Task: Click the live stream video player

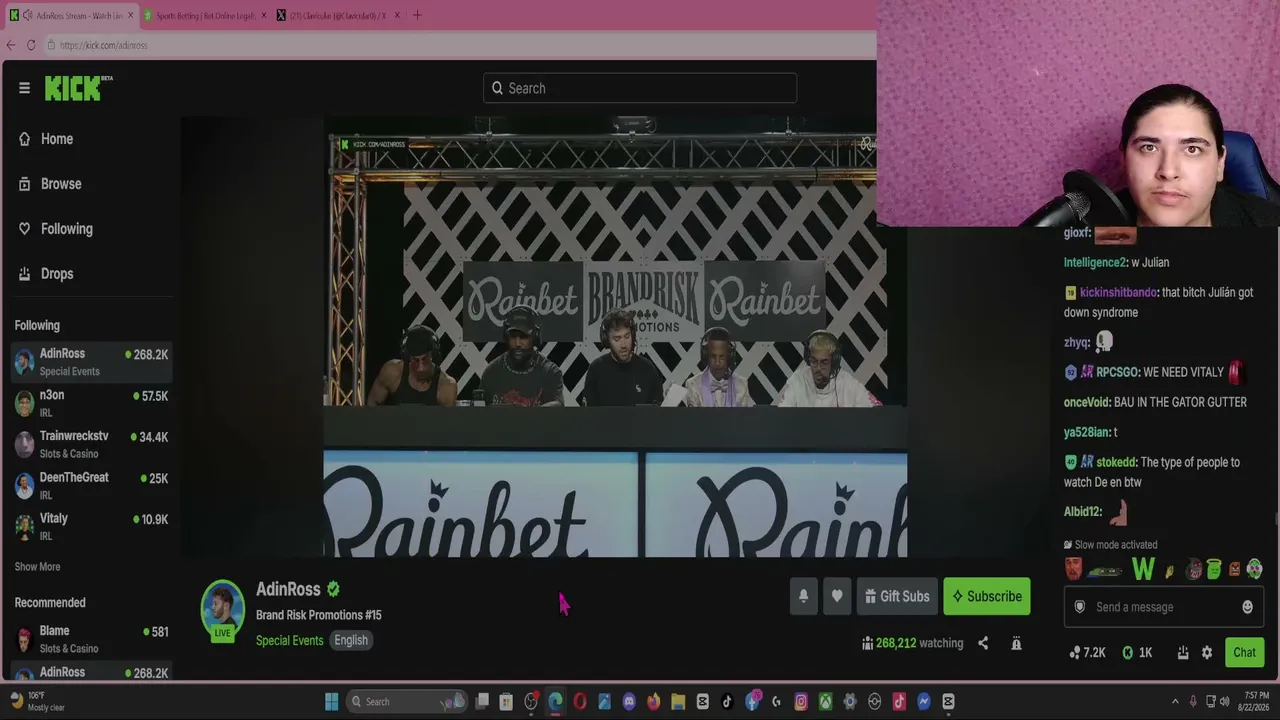Action: (x=615, y=337)
